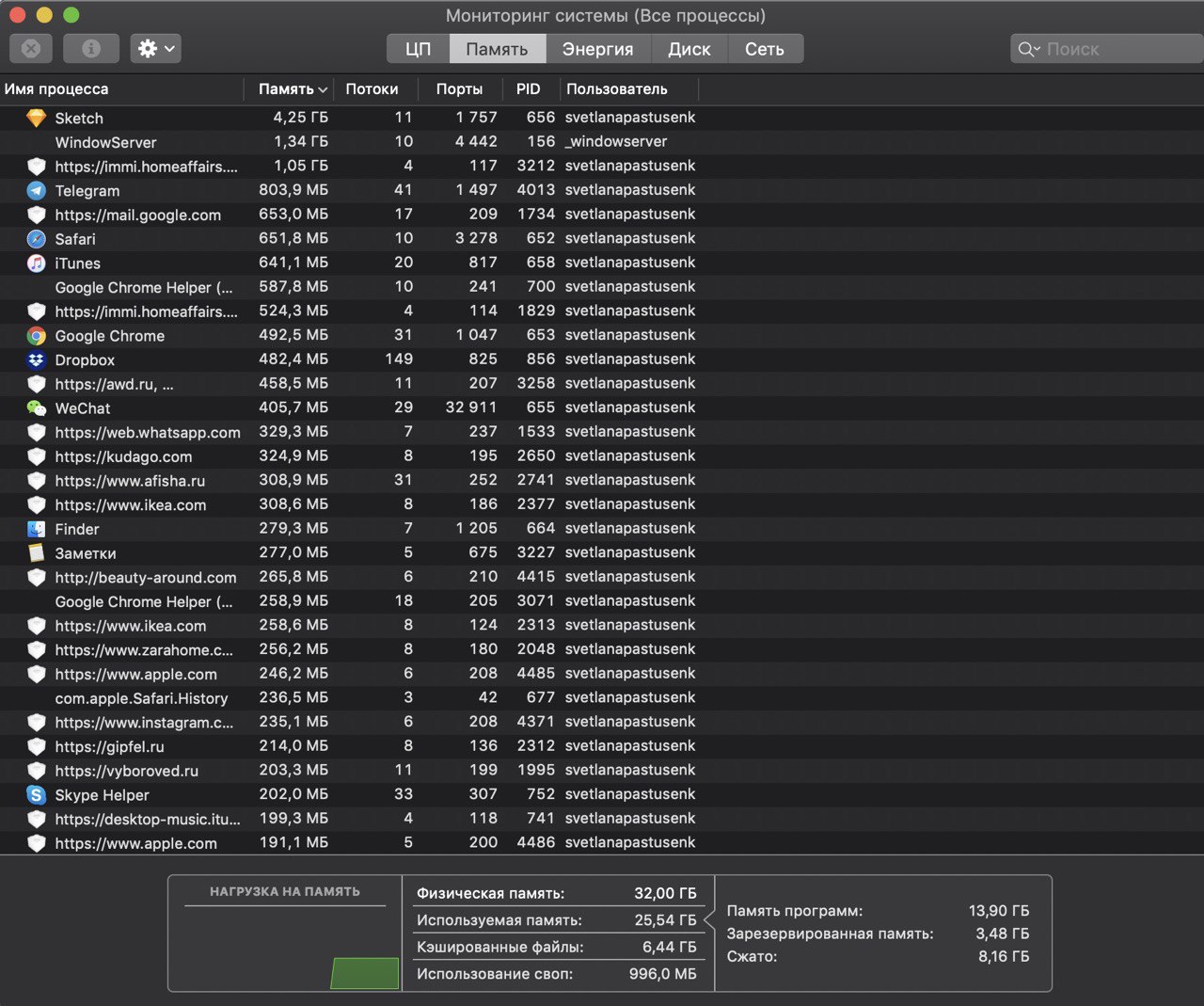Click the Заметки notes icon

point(36,553)
